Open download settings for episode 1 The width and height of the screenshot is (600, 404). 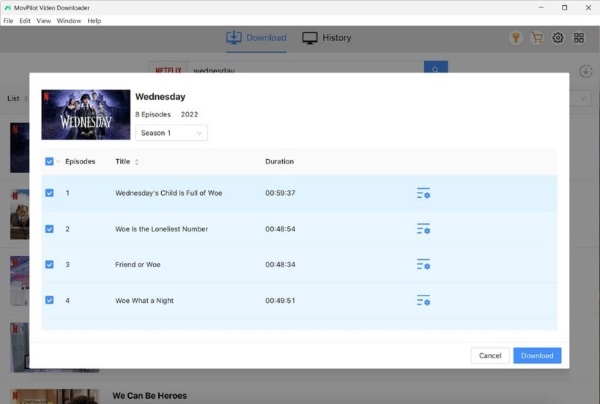click(422, 193)
